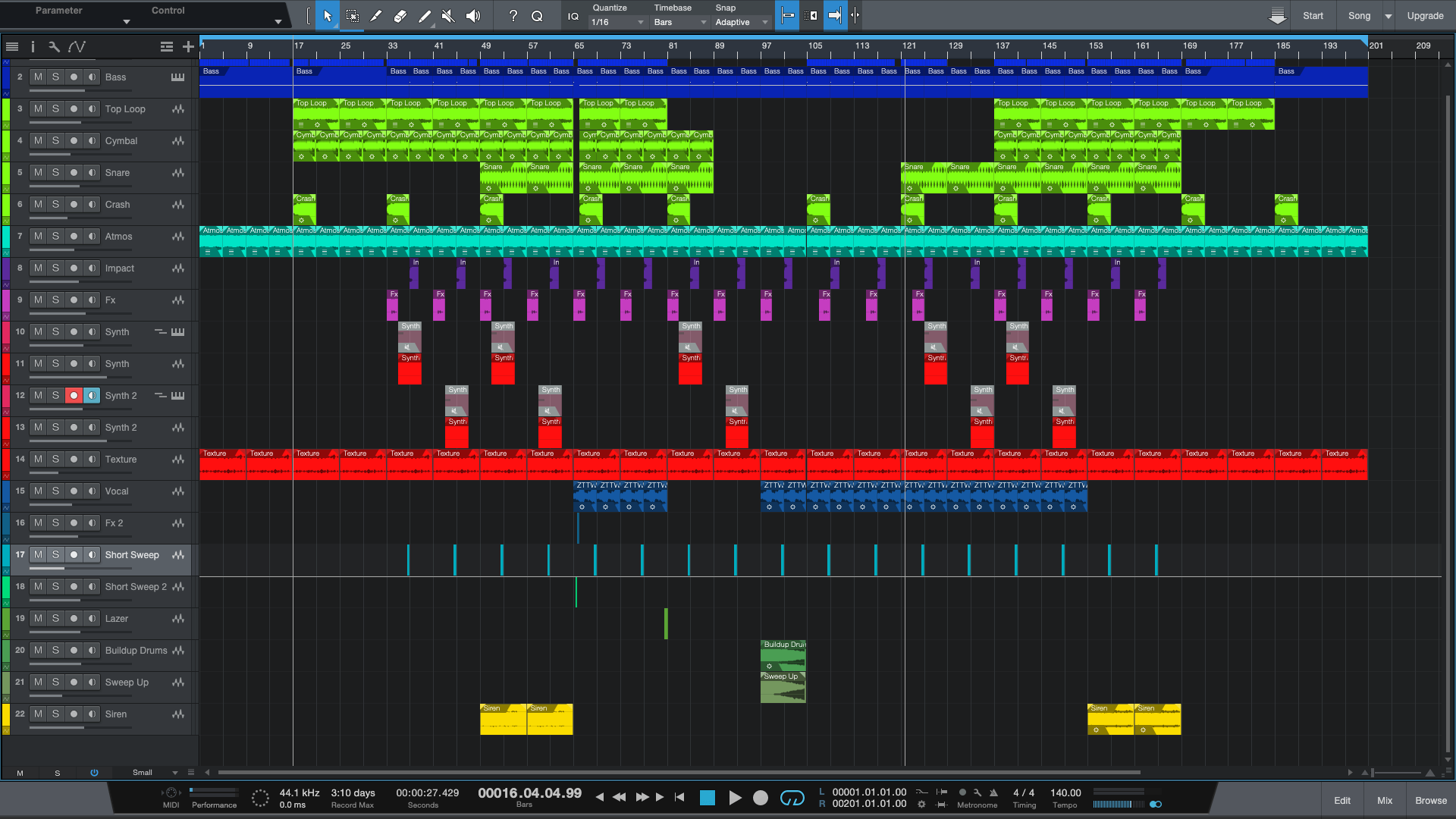Toggle Snap to grid button
The height and width of the screenshot is (819, 1456).
[788, 15]
